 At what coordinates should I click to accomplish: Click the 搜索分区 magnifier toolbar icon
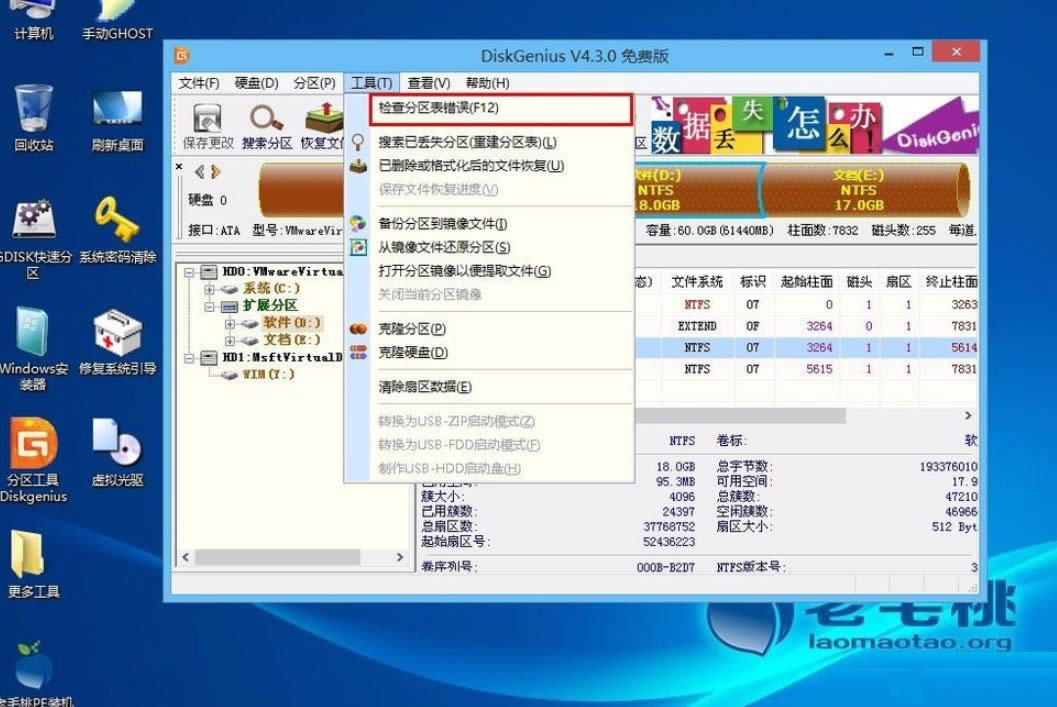[267, 126]
